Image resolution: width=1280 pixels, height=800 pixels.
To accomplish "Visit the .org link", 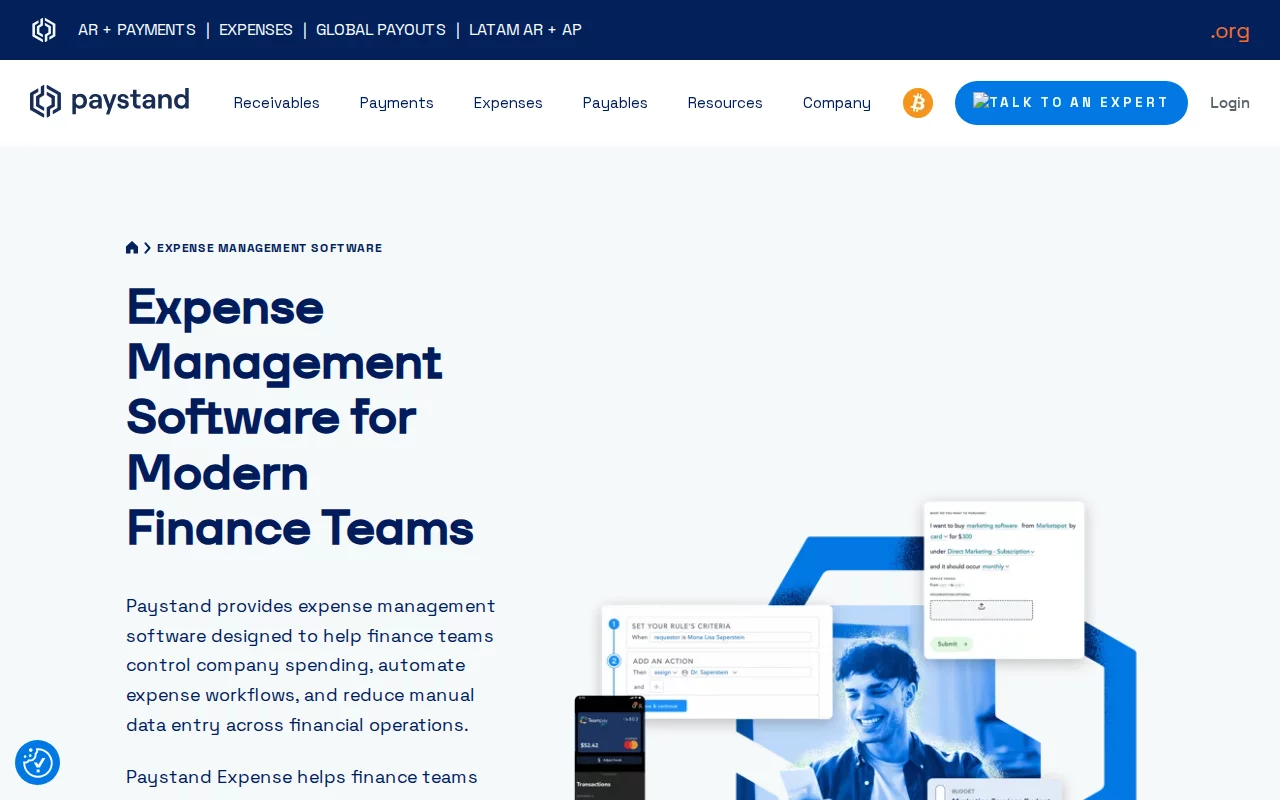I will pyautogui.click(x=1230, y=31).
